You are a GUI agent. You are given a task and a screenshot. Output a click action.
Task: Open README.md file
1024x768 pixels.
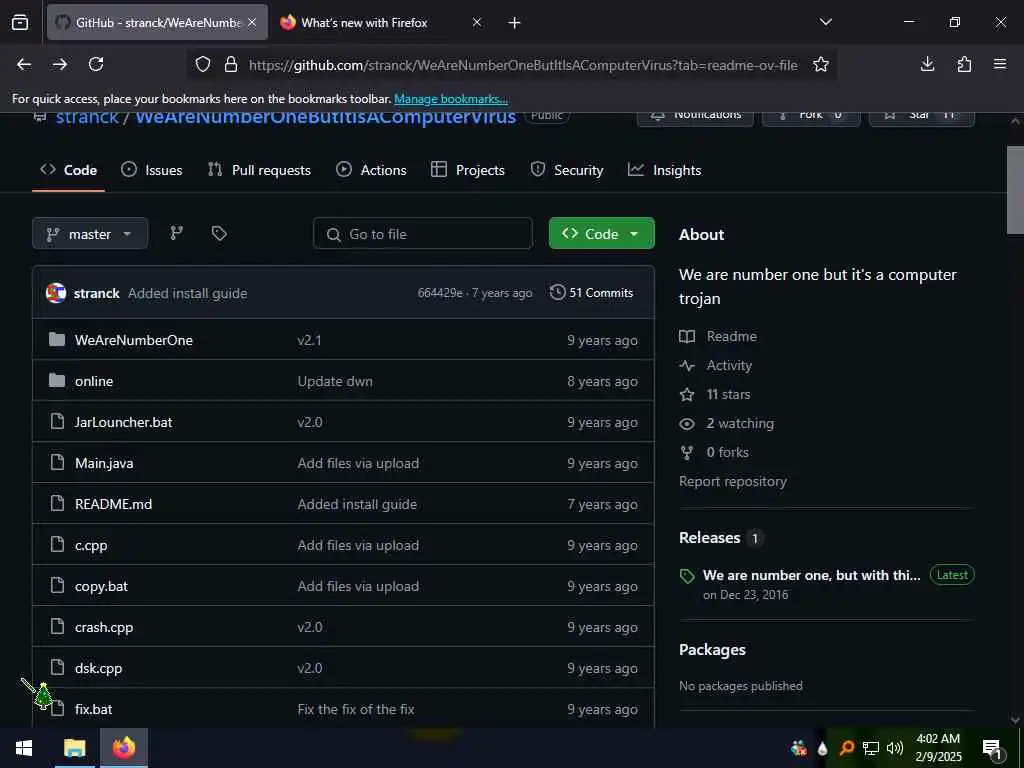pos(114,504)
